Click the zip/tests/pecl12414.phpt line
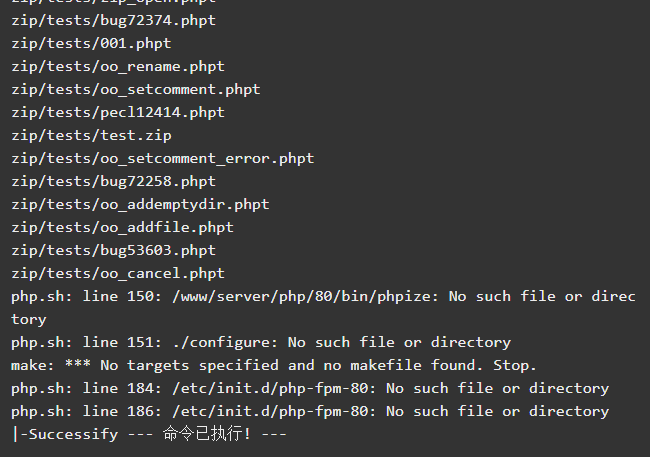The height and width of the screenshot is (461, 650). click(x=118, y=113)
